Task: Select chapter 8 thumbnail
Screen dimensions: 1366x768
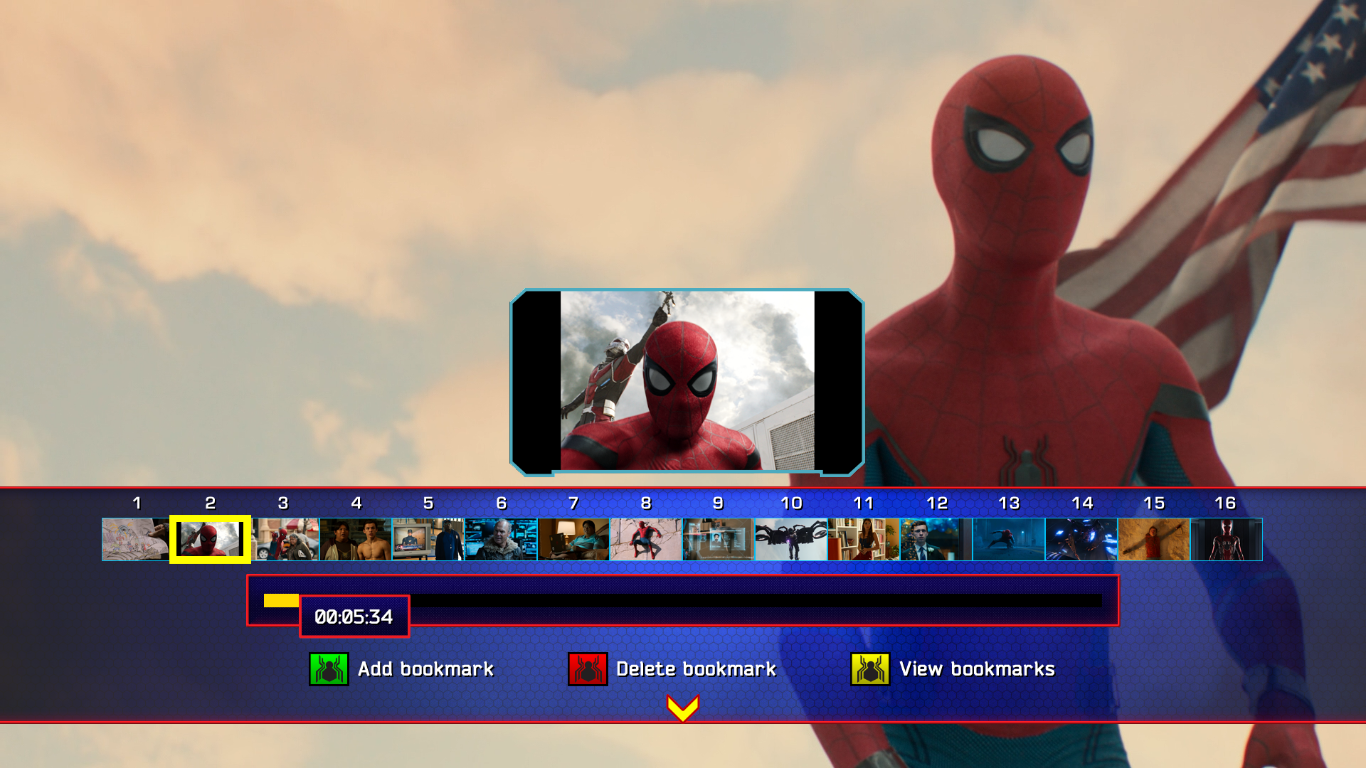Action: tap(646, 539)
